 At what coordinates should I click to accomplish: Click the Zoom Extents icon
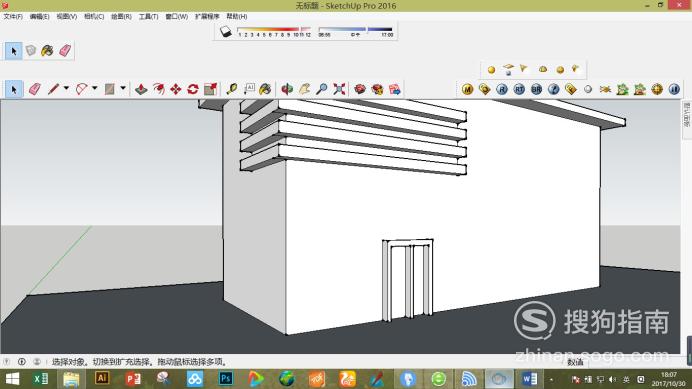coord(339,89)
